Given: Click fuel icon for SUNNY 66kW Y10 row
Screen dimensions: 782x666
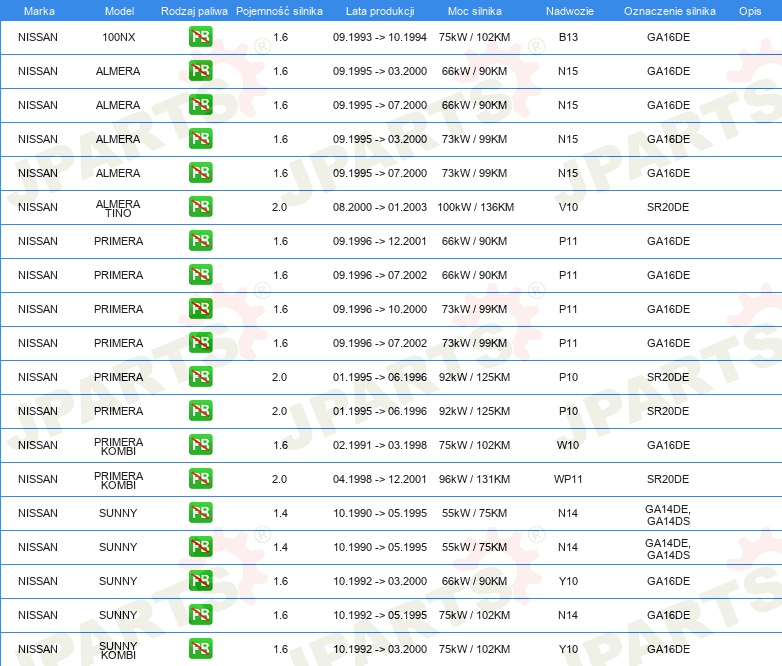Looking at the screenshot, I should 200,580.
